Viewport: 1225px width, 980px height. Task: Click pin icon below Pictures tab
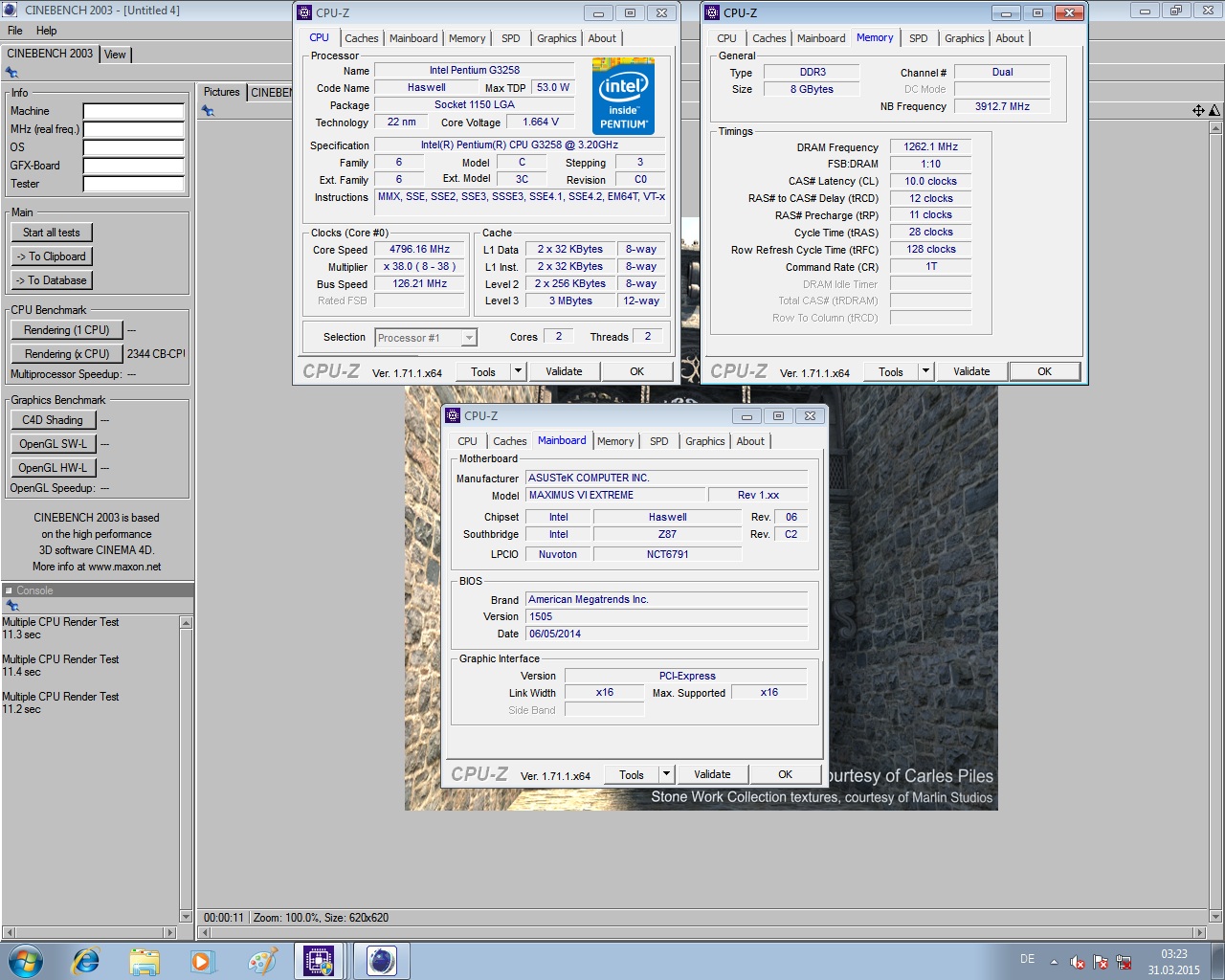coord(208,111)
